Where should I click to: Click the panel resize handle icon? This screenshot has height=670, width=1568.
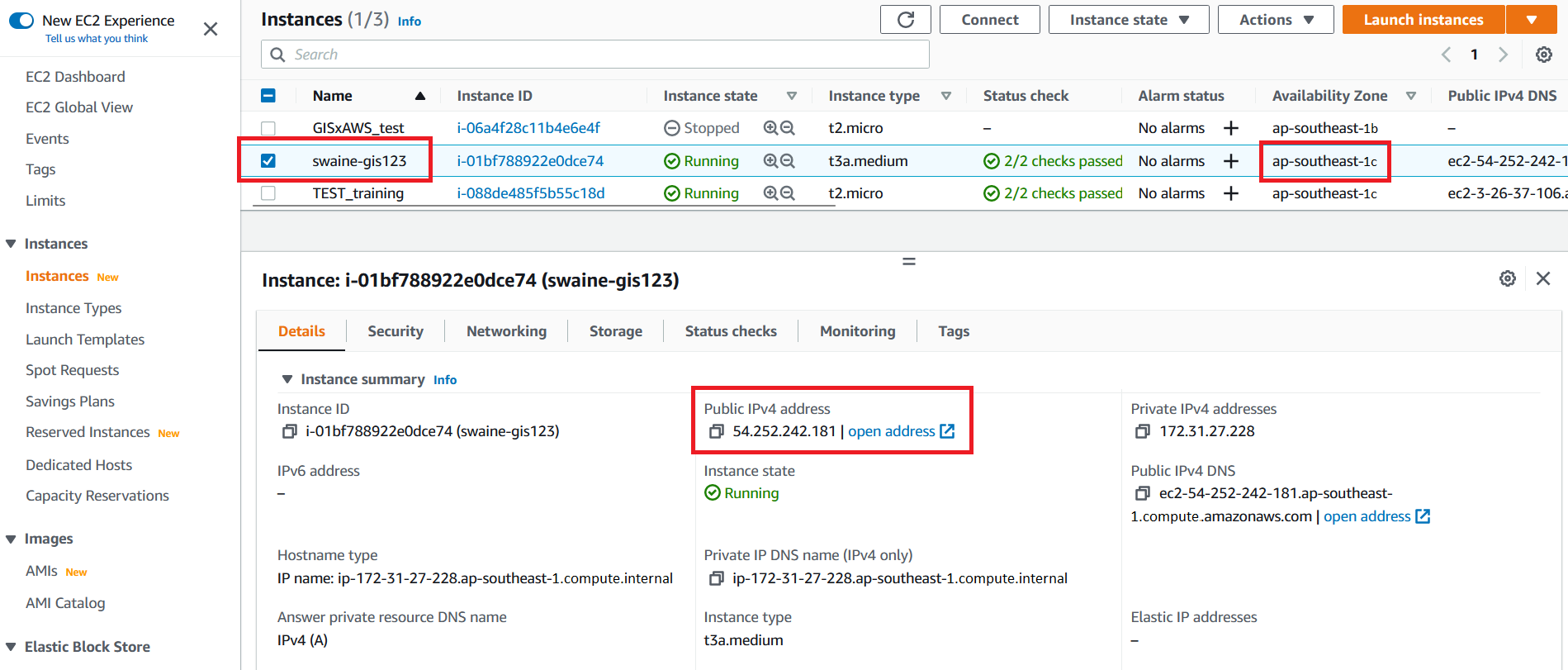[909, 261]
